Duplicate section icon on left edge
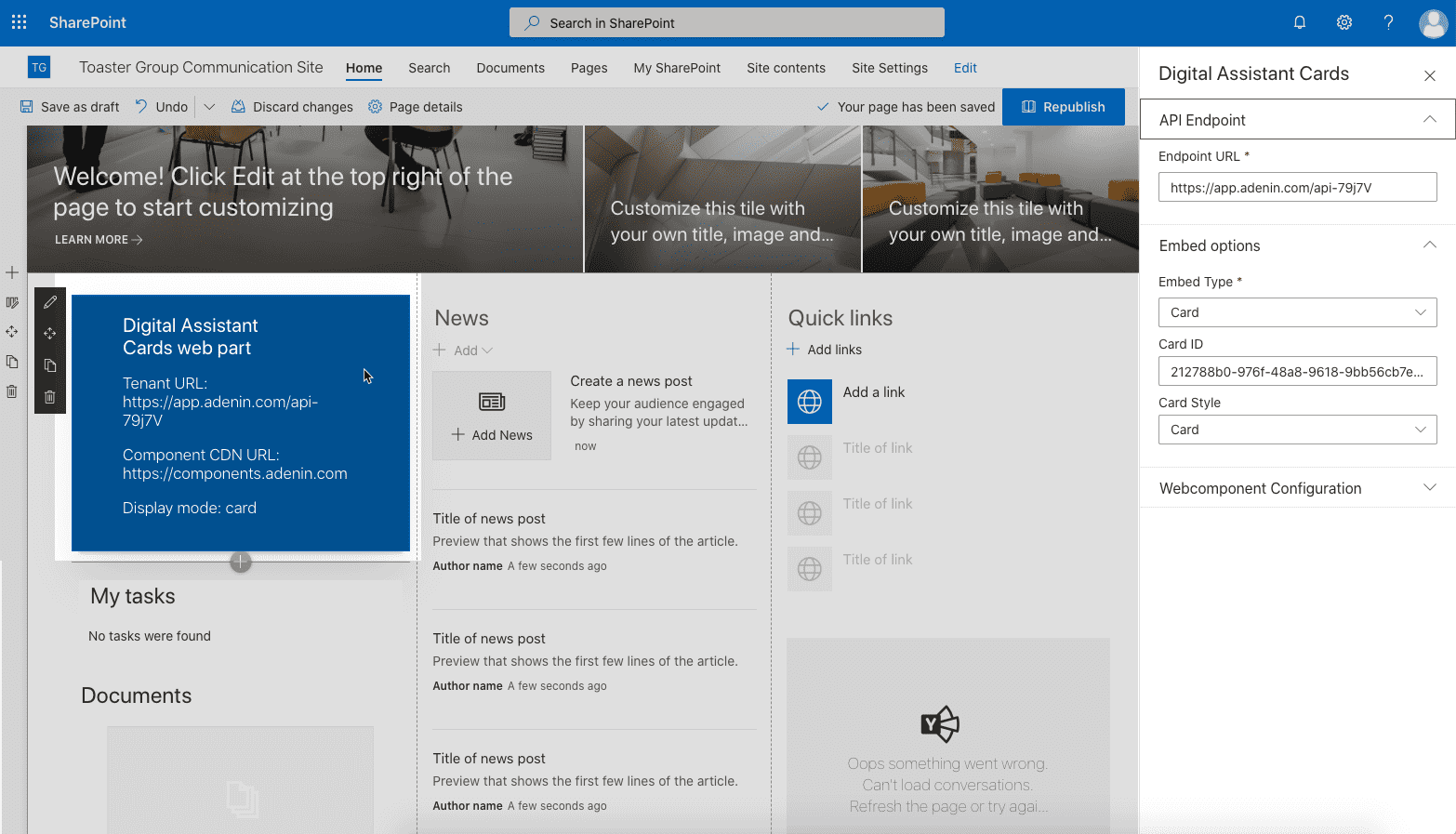This screenshot has height=834, width=1456. [x=12, y=362]
